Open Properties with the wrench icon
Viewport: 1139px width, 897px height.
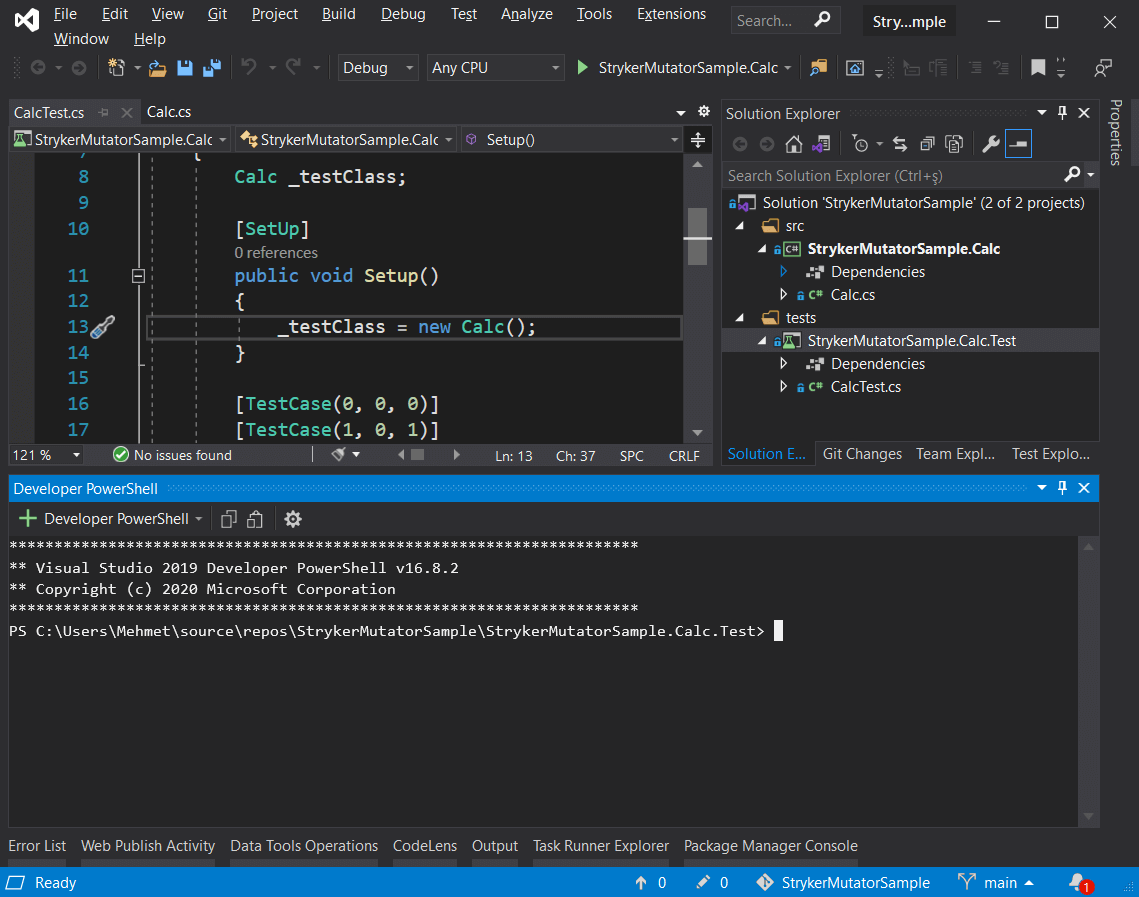[991, 144]
